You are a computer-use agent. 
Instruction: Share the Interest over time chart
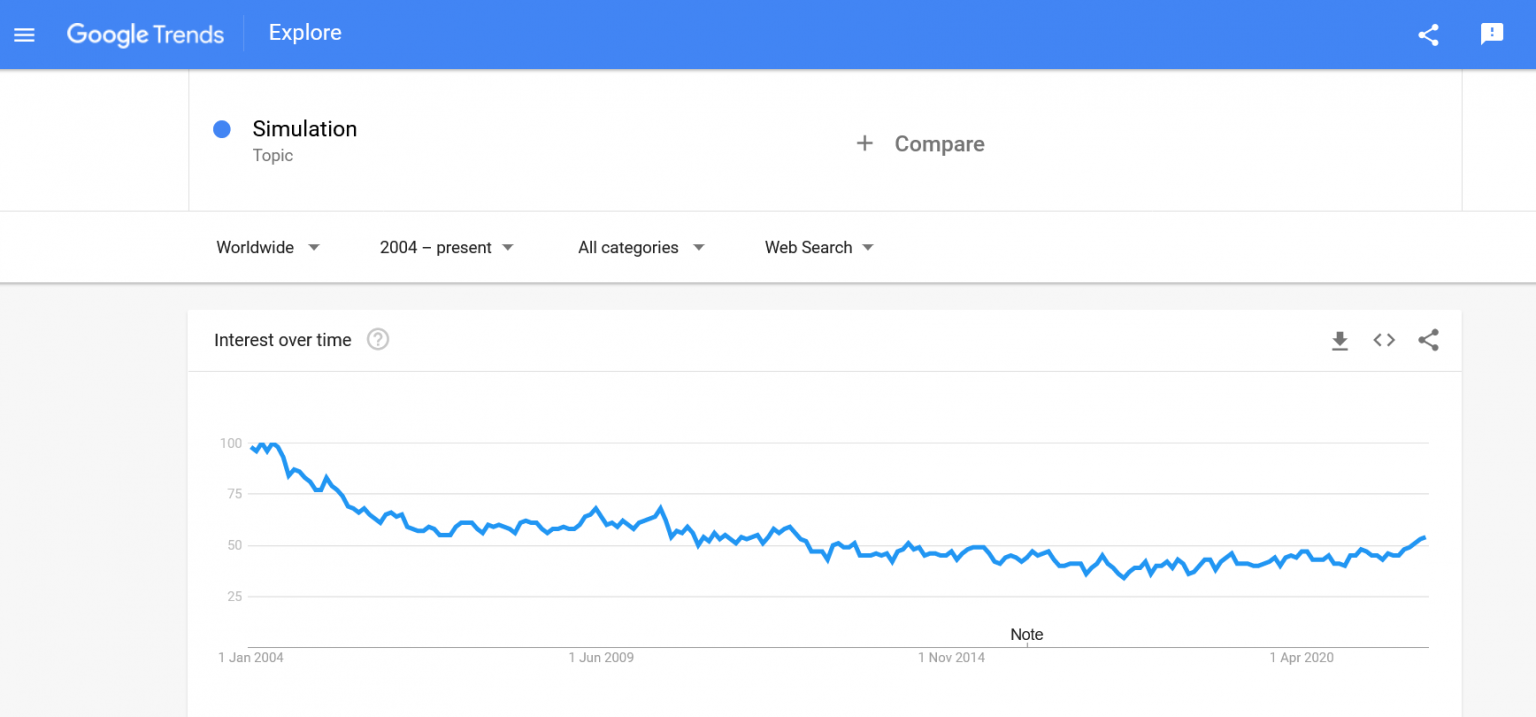tap(1428, 340)
